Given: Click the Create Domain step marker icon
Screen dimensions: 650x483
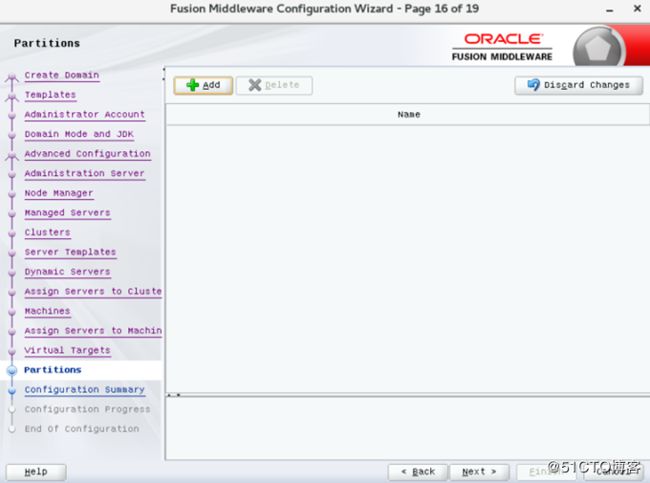Looking at the screenshot, I should click(12, 77).
